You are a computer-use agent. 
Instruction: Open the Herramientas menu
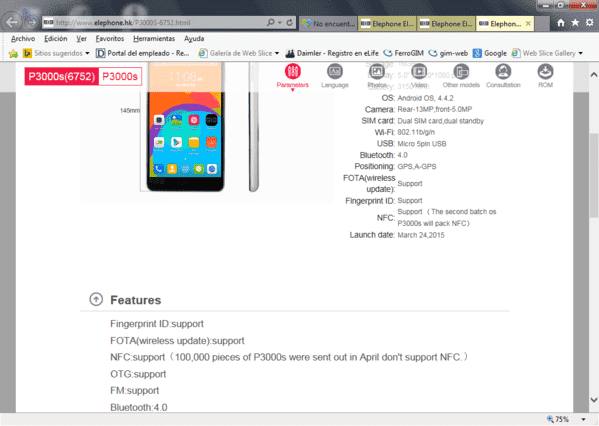point(154,39)
